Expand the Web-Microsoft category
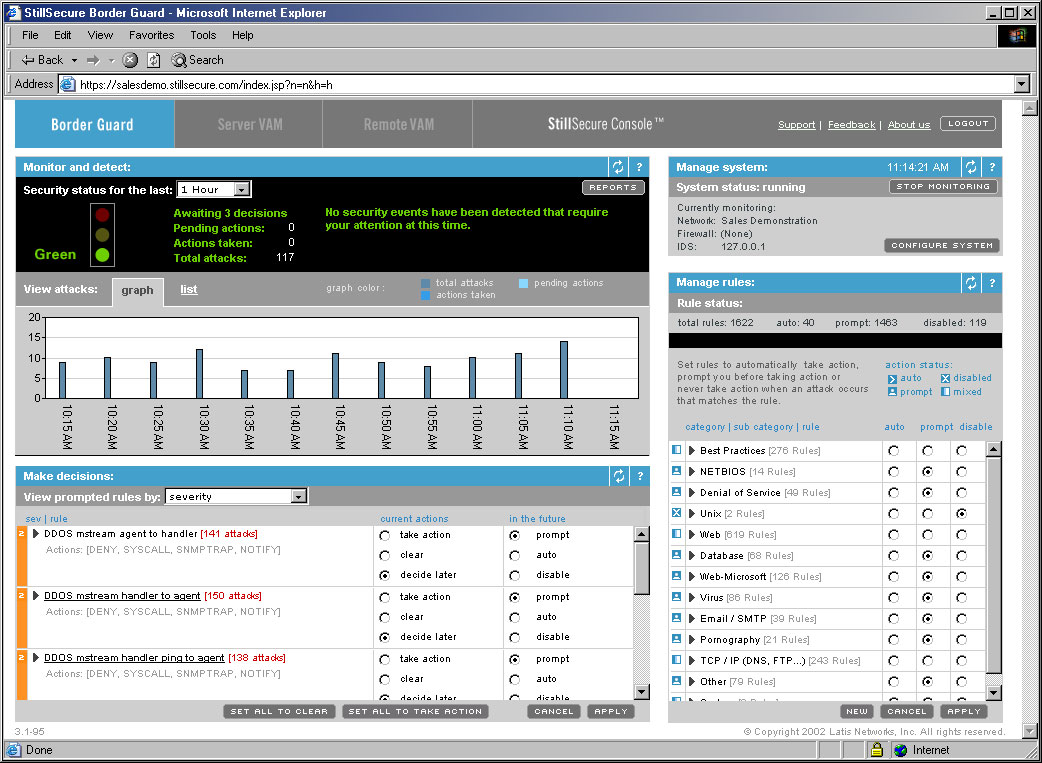Screen dimensions: 1042x763 click(x=692, y=576)
